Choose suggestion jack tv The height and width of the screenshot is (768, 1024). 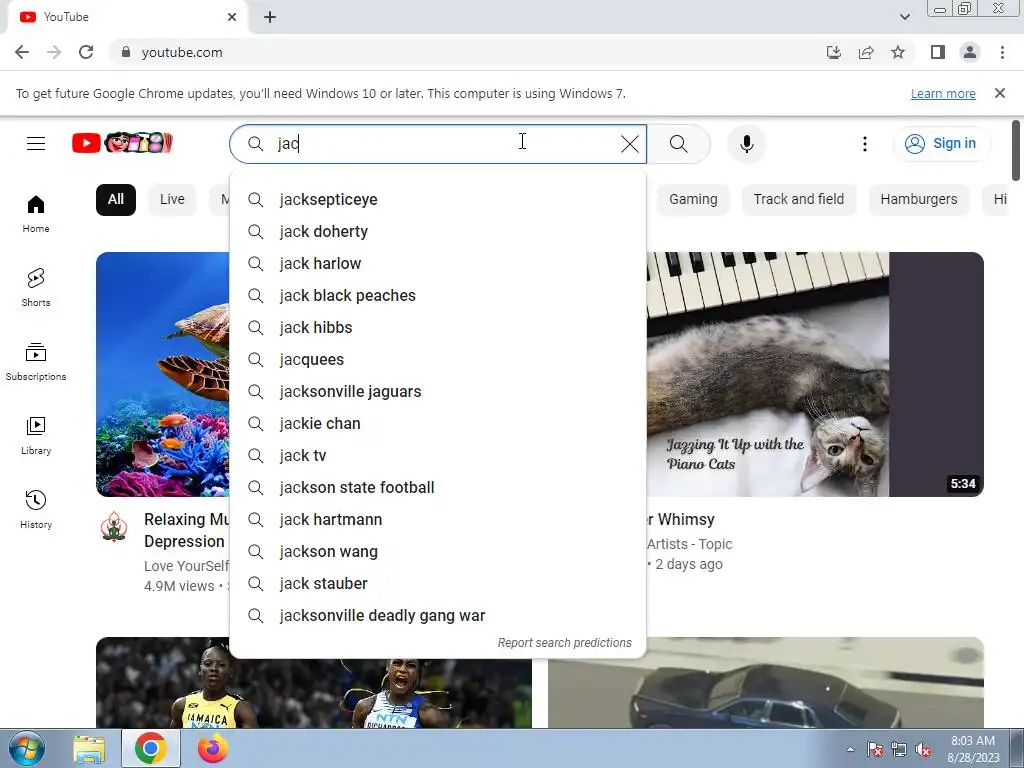tap(438, 456)
